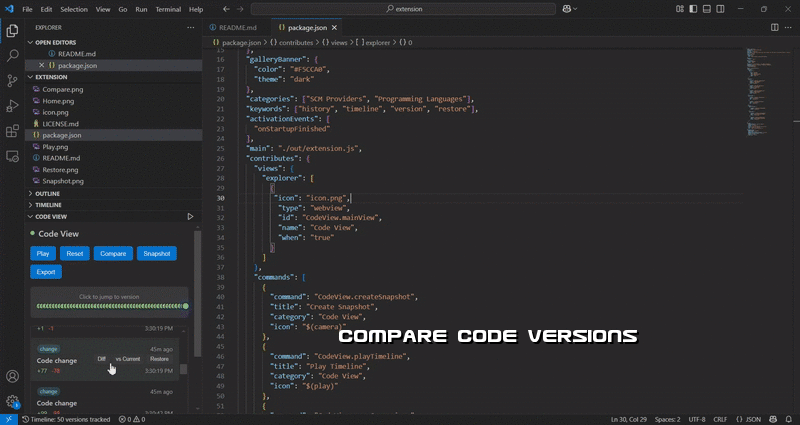The height and width of the screenshot is (425, 800).
Task: Click 'Timeline: 50 versions tracked' status item
Action: point(66,419)
